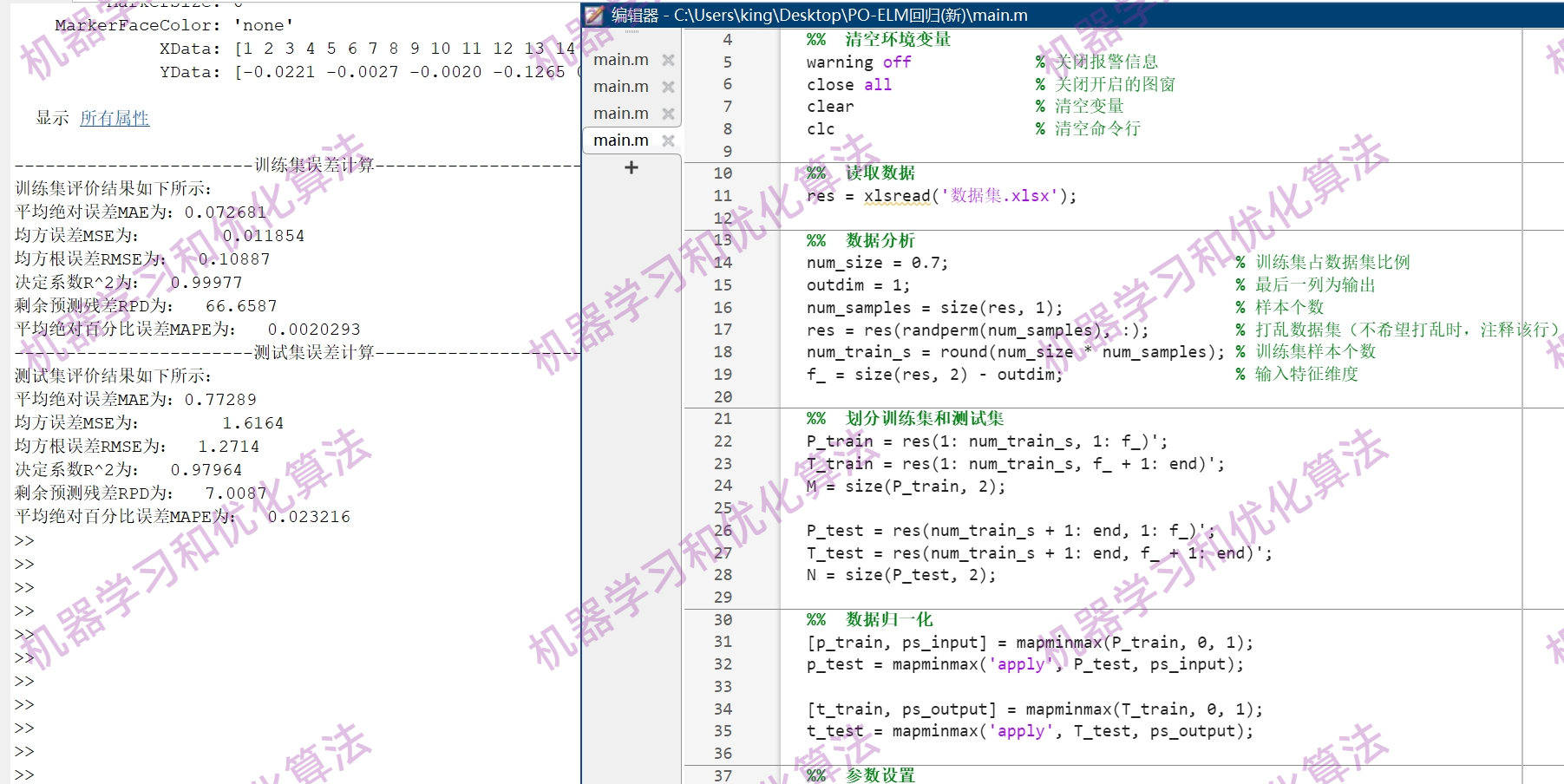The image size is (1564, 784).
Task: Switch to the first main.m tab
Action: (x=621, y=60)
